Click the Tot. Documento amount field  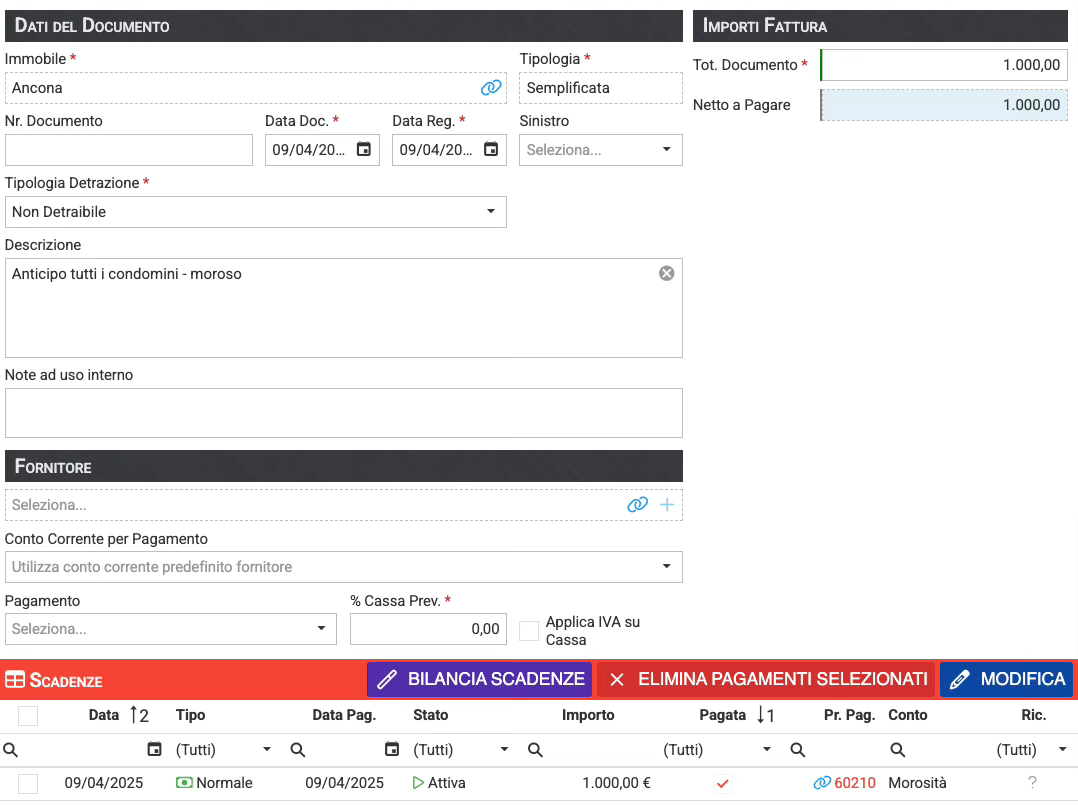(944, 65)
